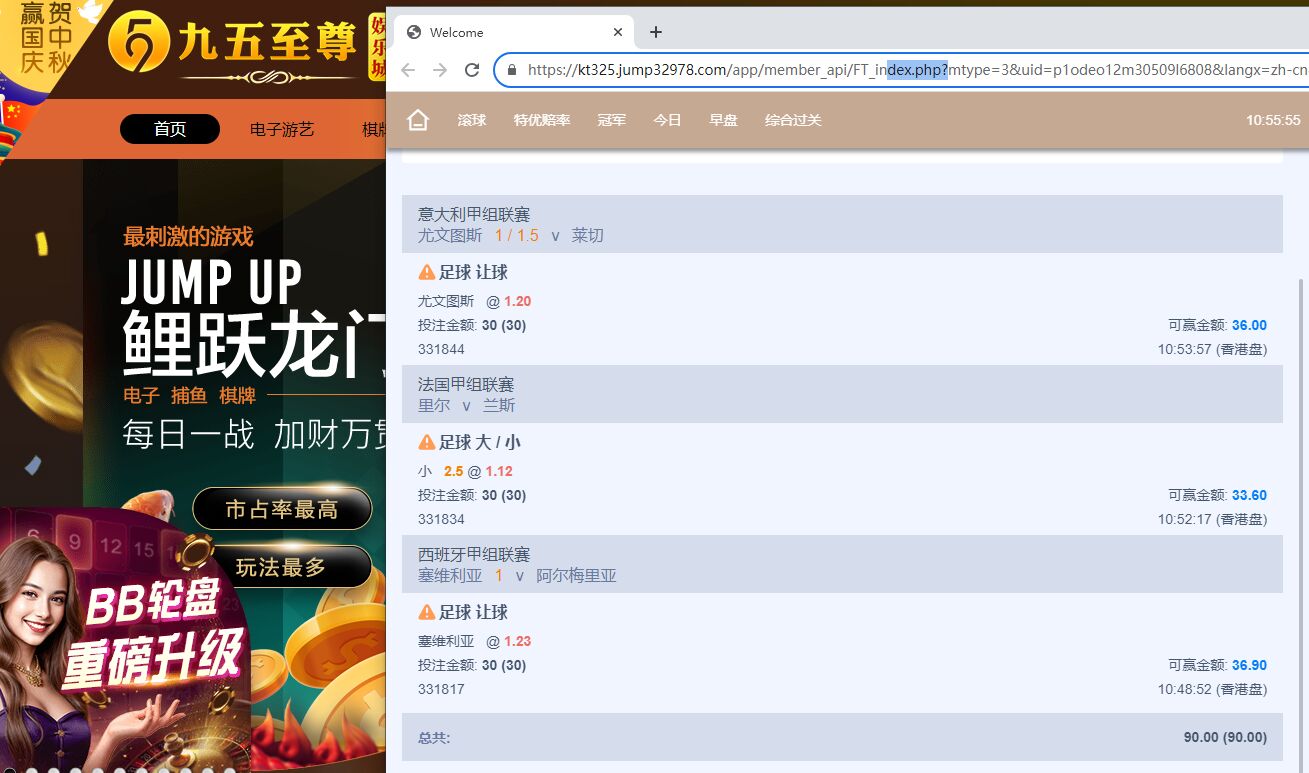Click the lock icon in address bar
1309x773 pixels.
tap(512, 70)
